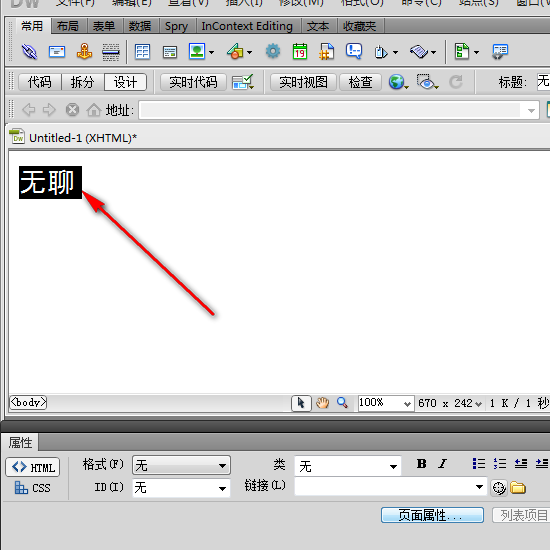Viewport: 550px width, 550px height.
Task: Click the Widget gear icon
Action: (x=273, y=51)
